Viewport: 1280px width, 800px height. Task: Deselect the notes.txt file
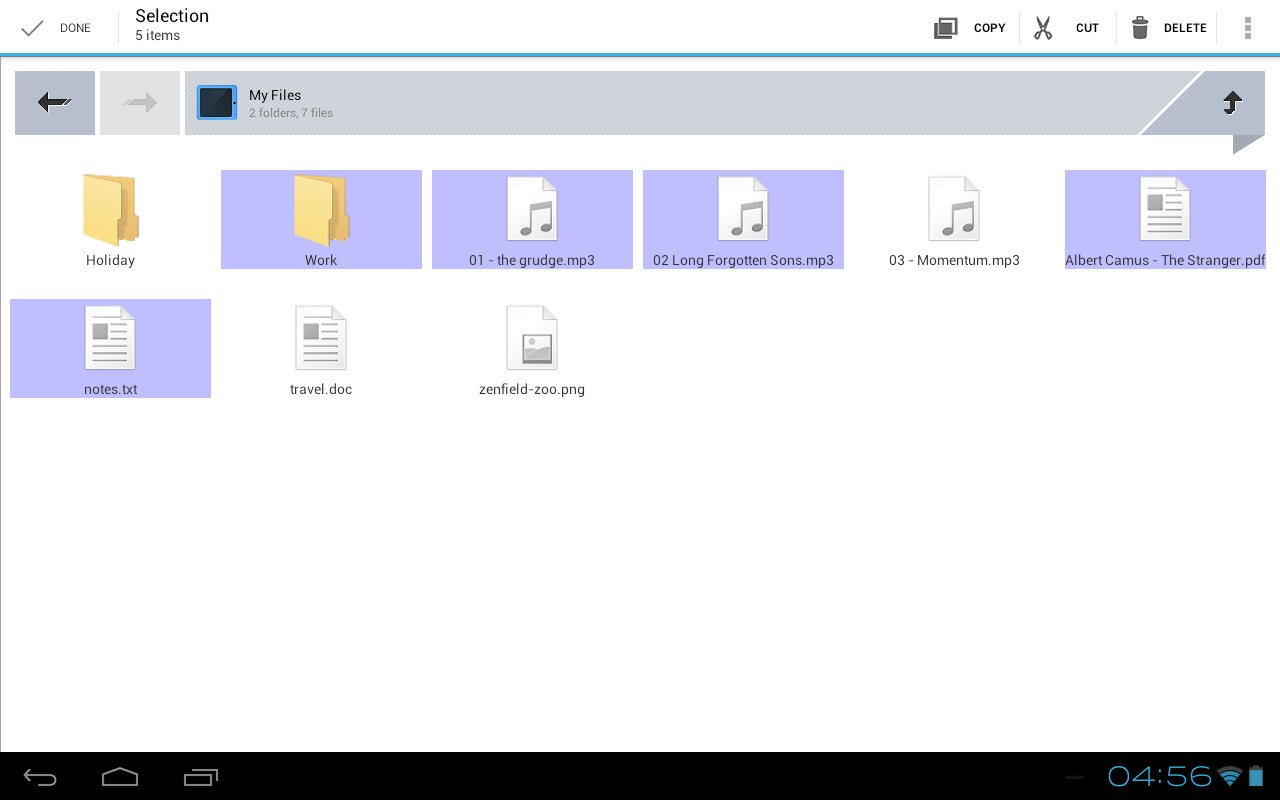(x=110, y=349)
